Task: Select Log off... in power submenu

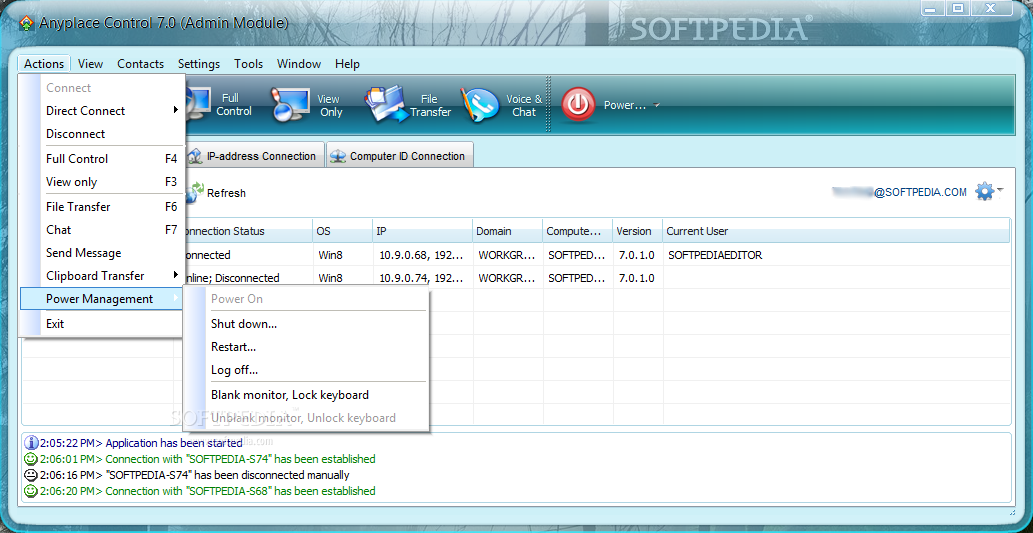Action: click(306, 370)
